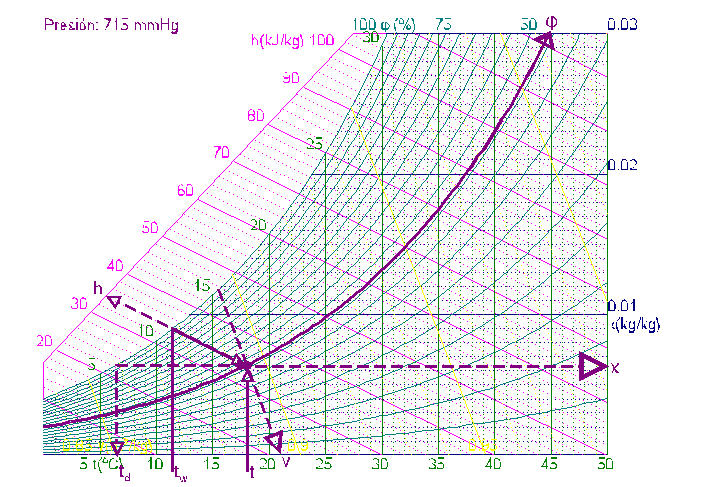Click the q(kg/kg) axis label

tap(635, 325)
